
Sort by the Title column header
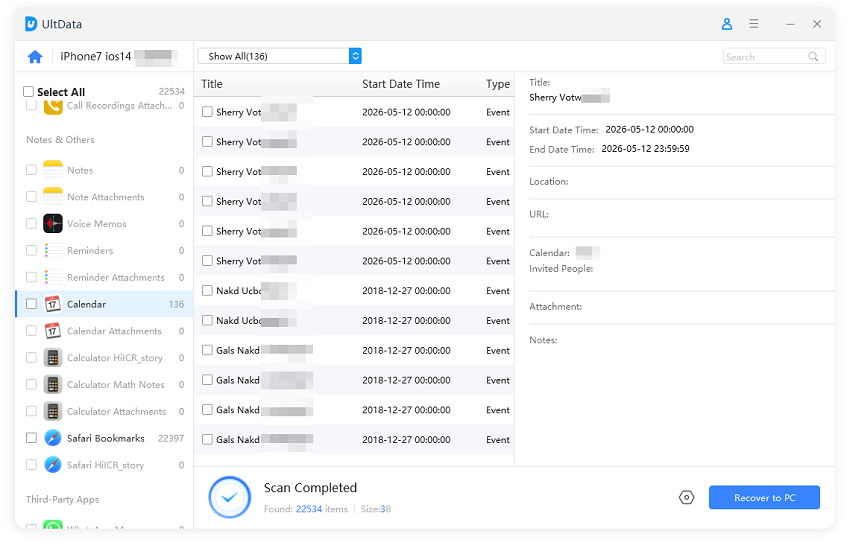pyautogui.click(x=212, y=84)
